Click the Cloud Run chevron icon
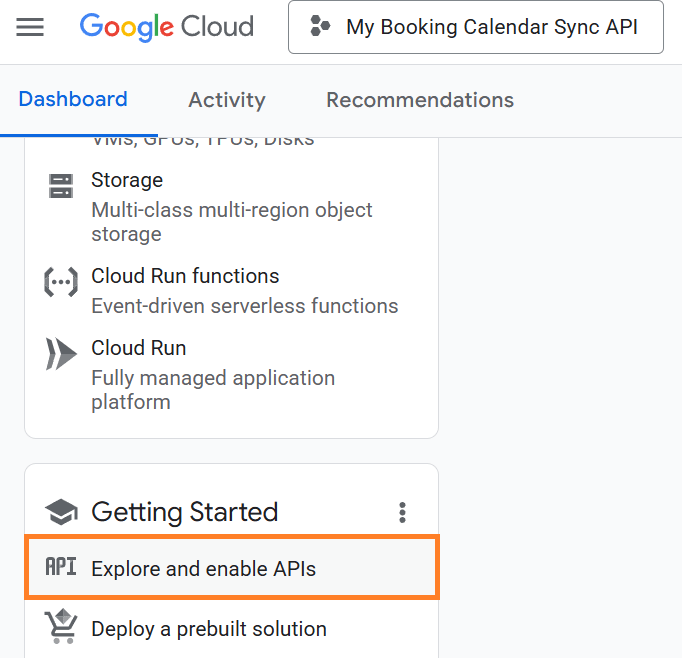The width and height of the screenshot is (682, 658). (61, 354)
